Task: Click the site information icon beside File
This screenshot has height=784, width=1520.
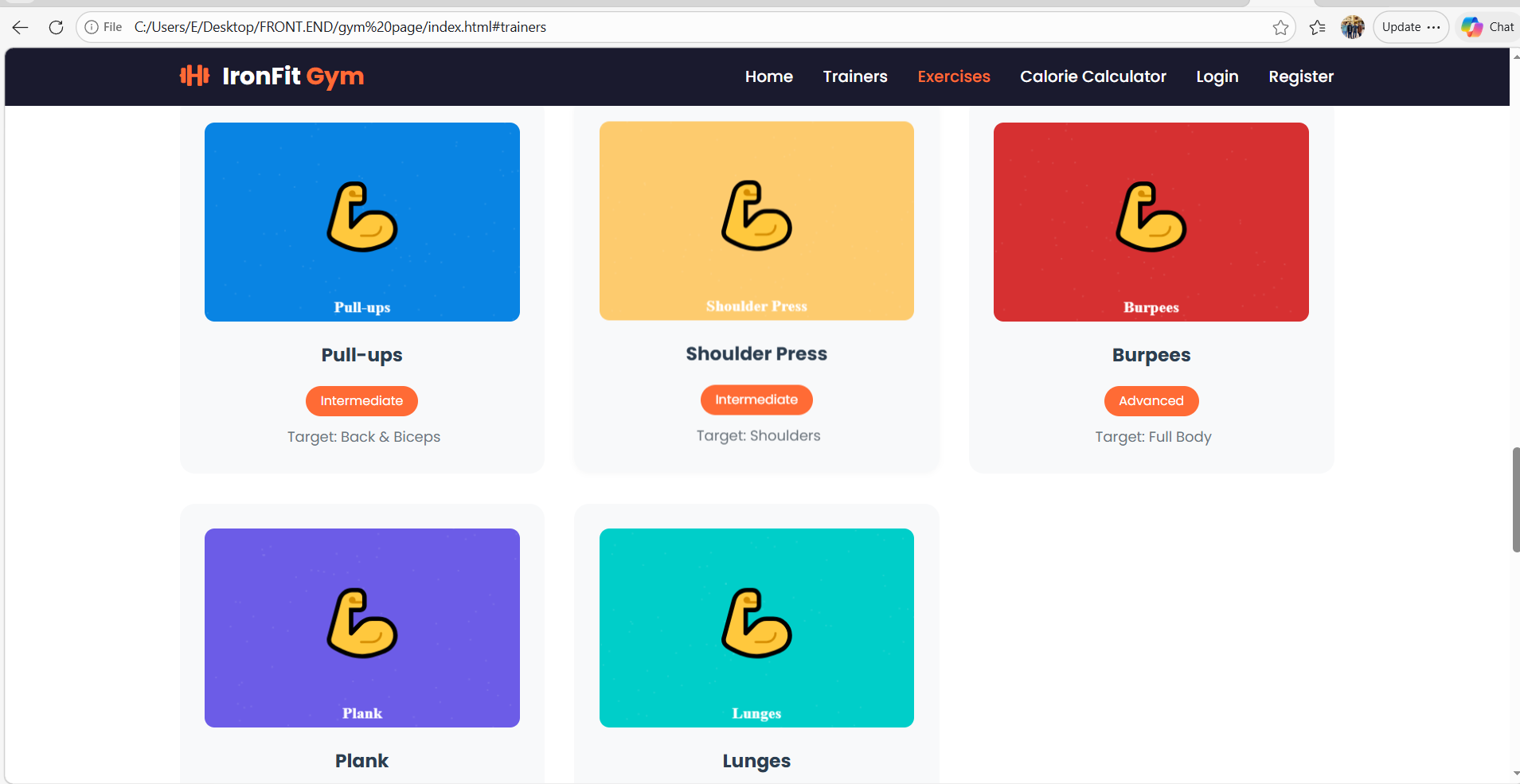Action: point(92,27)
